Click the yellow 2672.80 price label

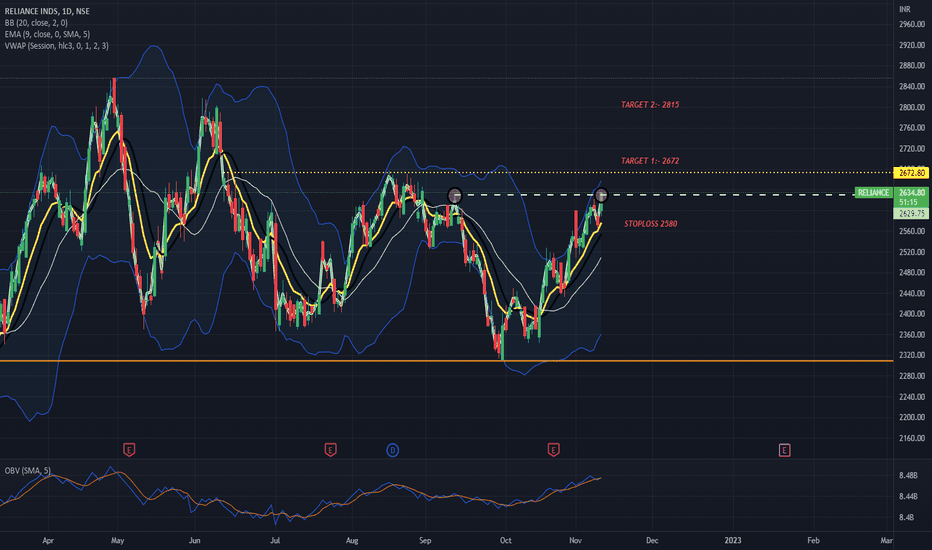(912, 173)
